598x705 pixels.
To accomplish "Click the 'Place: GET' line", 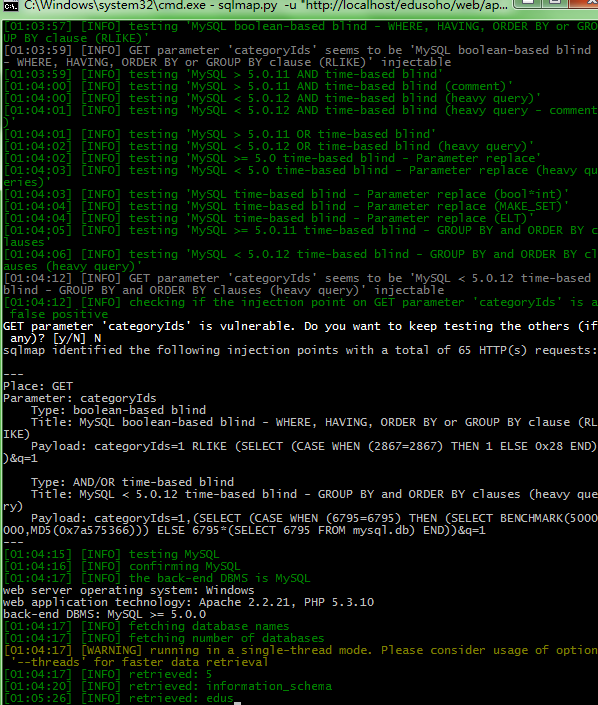I will point(38,386).
